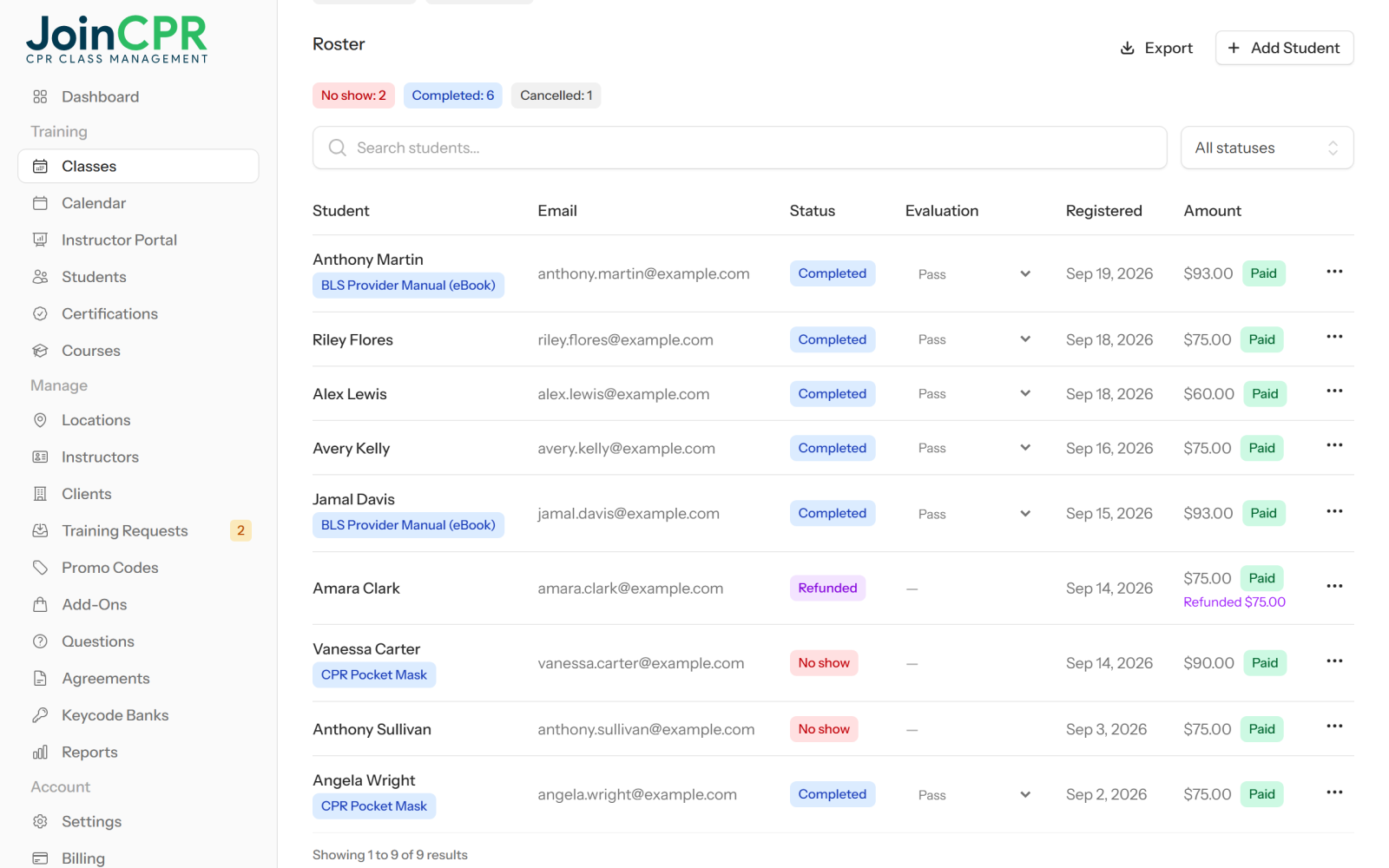Open row actions for Amara Clark
The width and height of the screenshot is (1389, 868).
[1334, 586]
